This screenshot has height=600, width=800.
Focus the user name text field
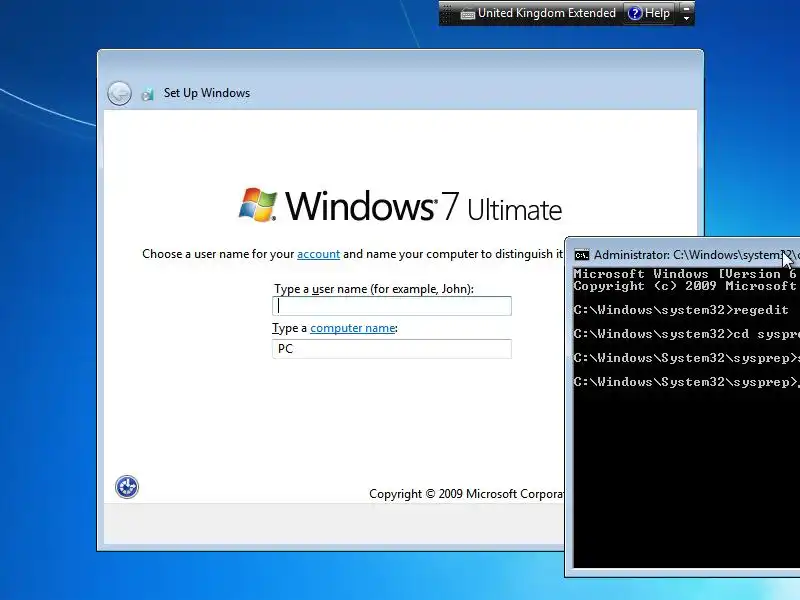pos(392,306)
